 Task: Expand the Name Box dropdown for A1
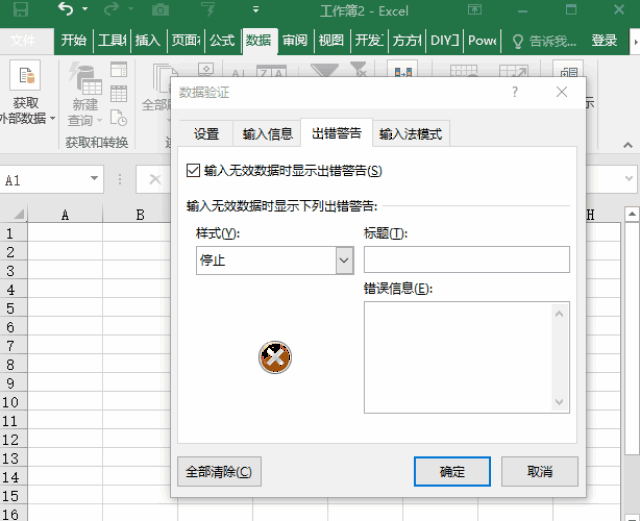pos(94,178)
